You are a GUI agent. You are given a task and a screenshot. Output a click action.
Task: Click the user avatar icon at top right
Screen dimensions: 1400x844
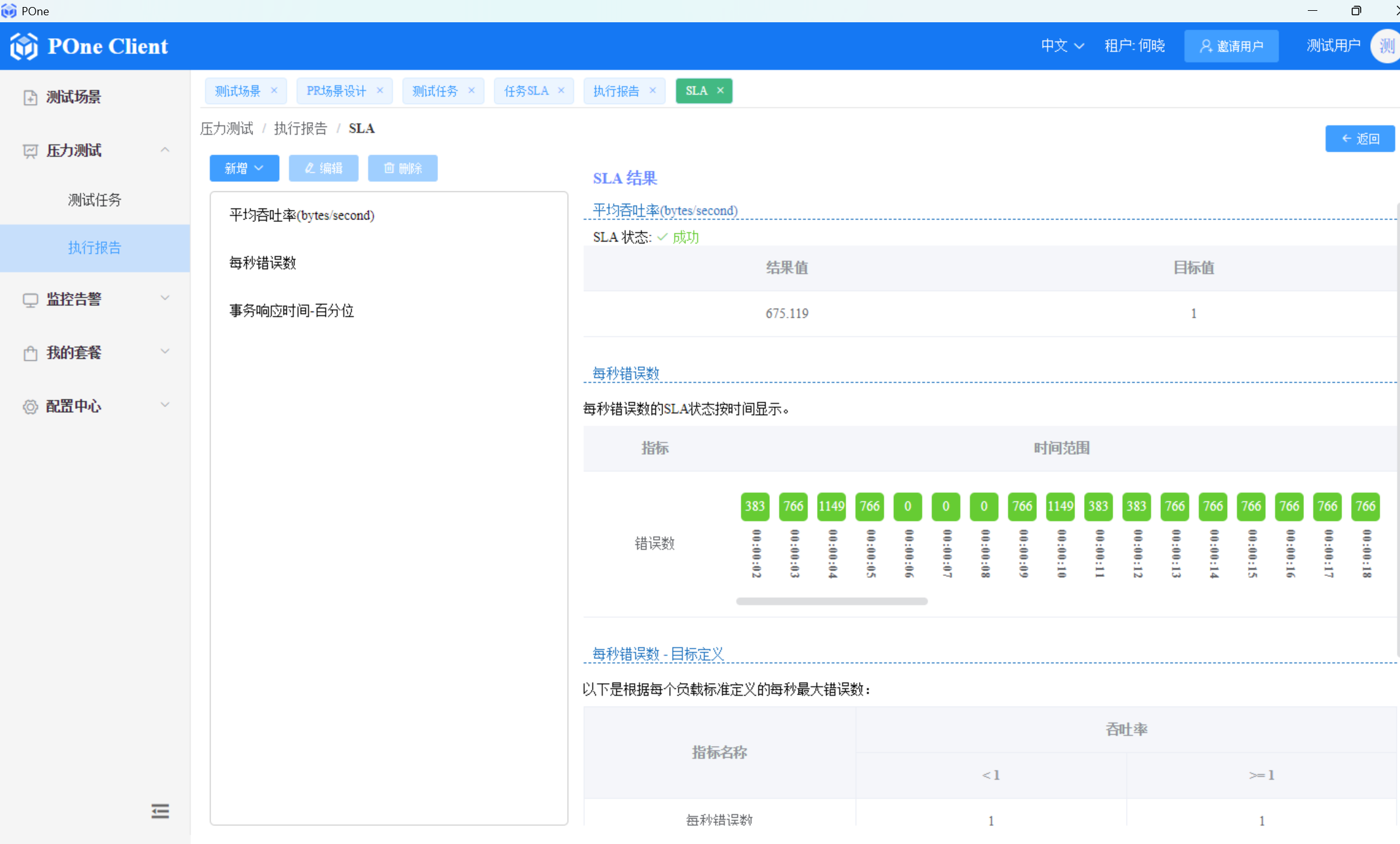tap(1385, 46)
